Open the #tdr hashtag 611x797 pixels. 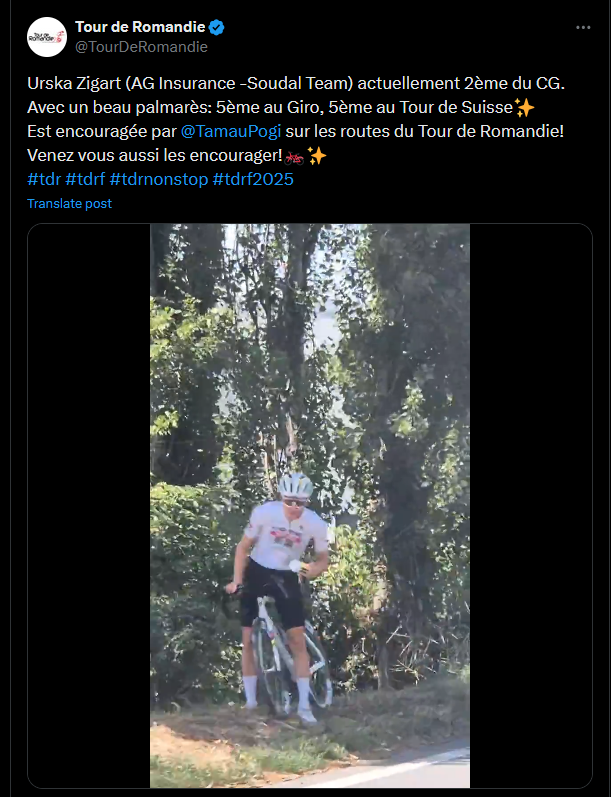point(43,179)
